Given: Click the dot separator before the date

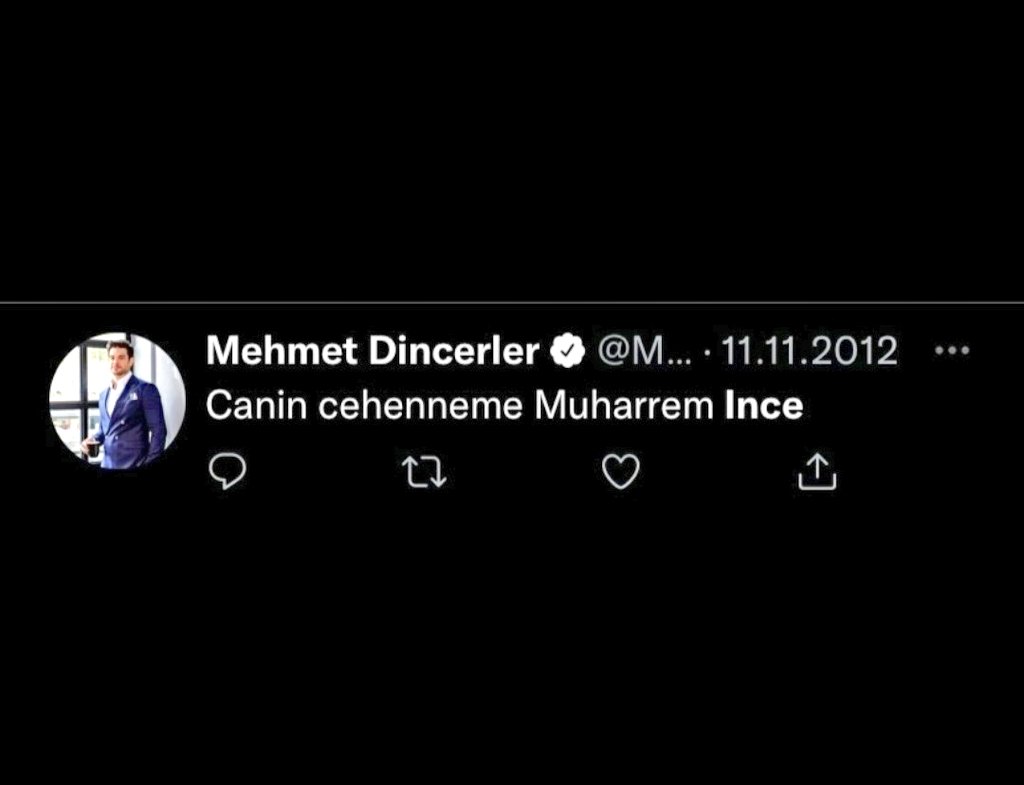Looking at the screenshot, I should (x=707, y=352).
